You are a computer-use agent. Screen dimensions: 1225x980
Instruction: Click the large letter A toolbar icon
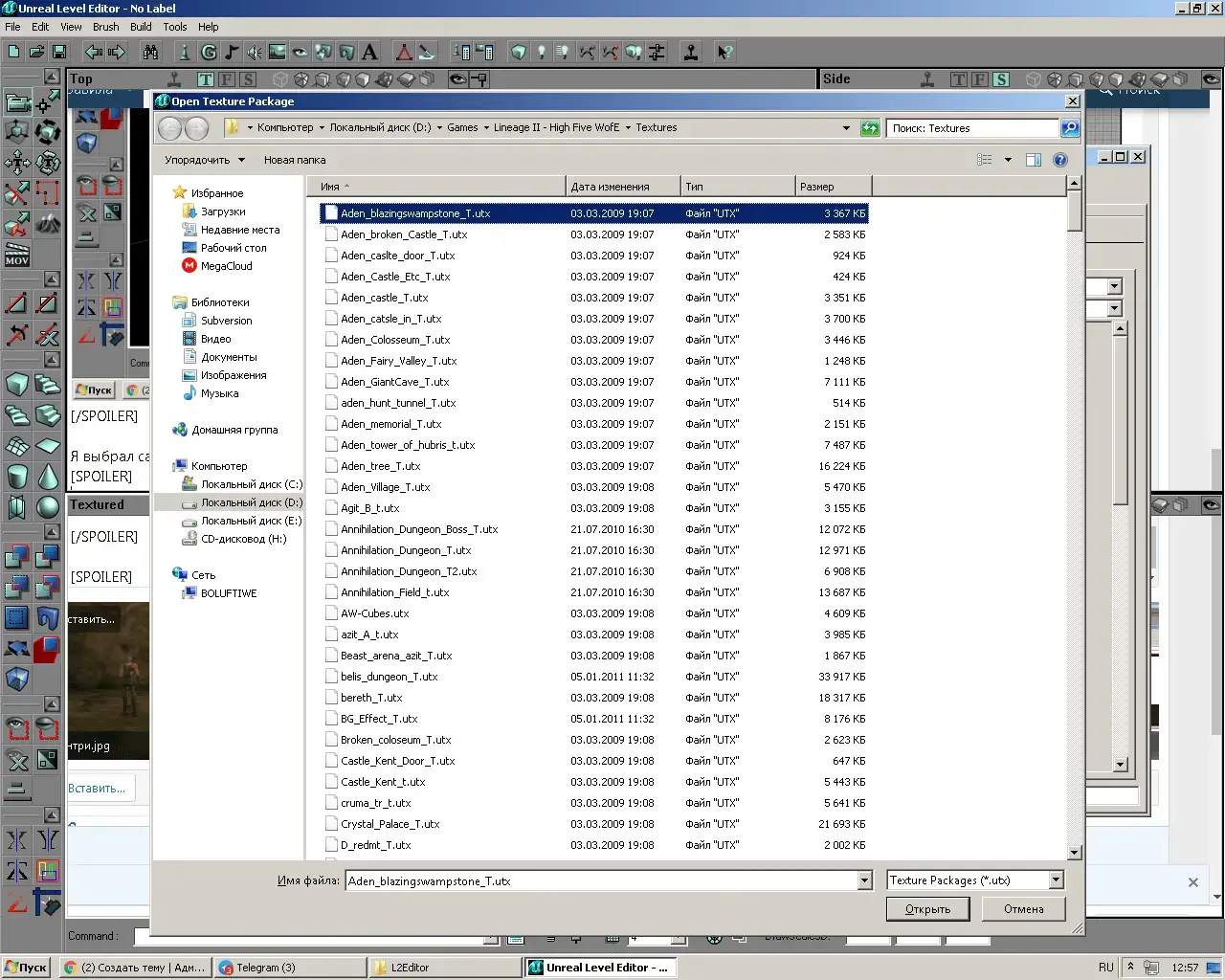coord(369,52)
